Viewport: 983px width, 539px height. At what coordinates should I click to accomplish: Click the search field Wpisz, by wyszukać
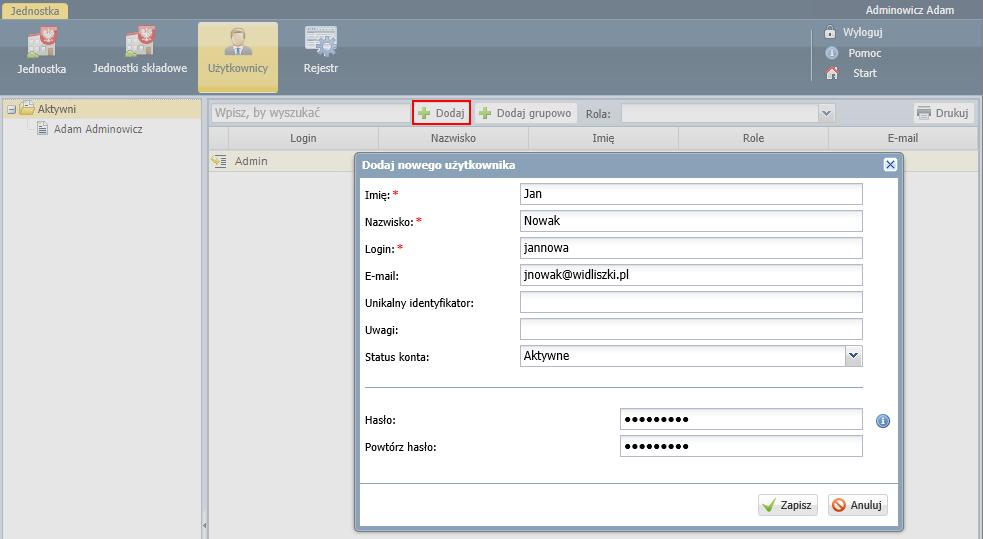click(310, 113)
